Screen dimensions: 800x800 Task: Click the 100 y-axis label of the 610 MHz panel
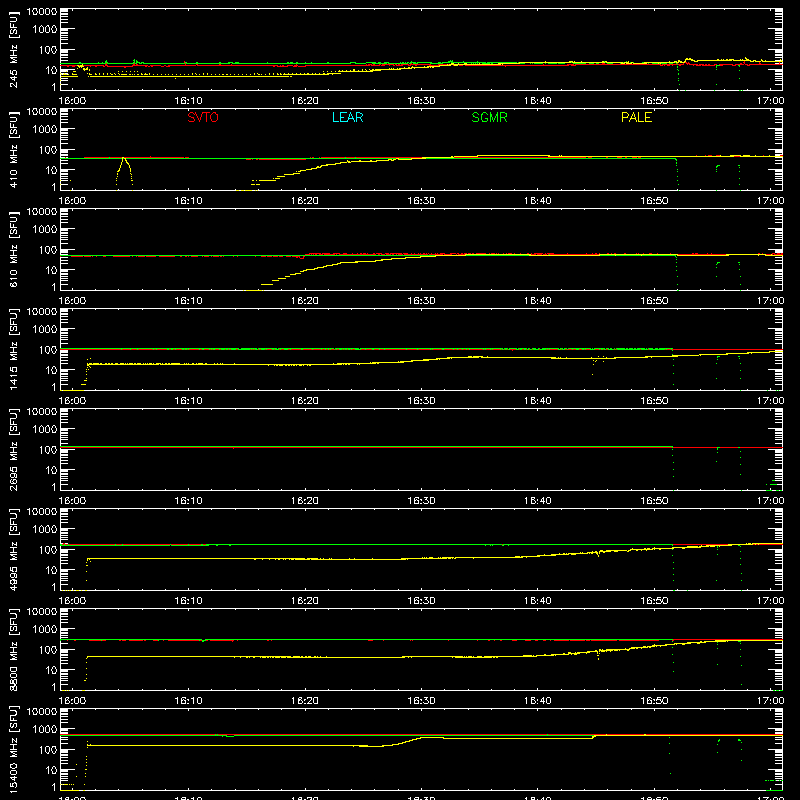47,250
